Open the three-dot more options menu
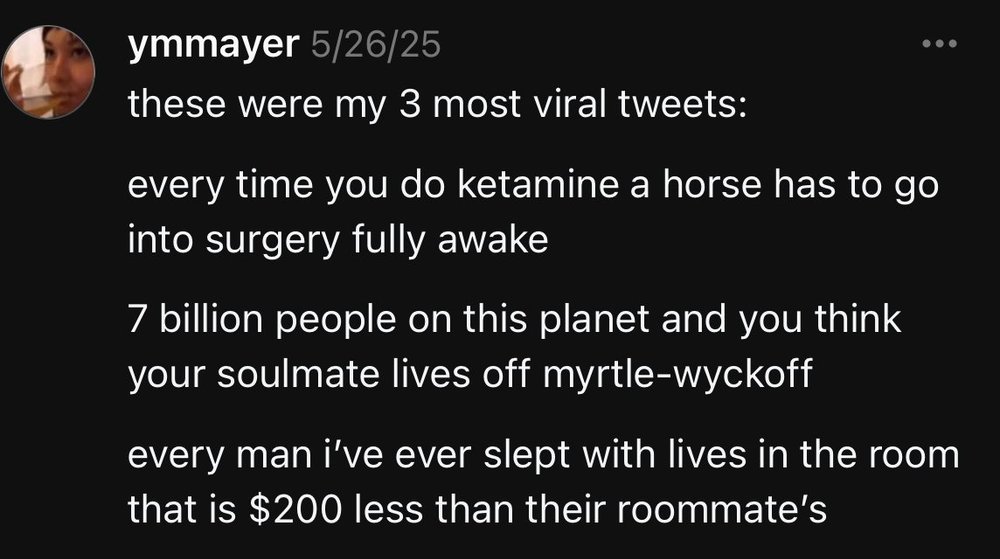Viewport: 1000px width, 559px height. pos(939,43)
